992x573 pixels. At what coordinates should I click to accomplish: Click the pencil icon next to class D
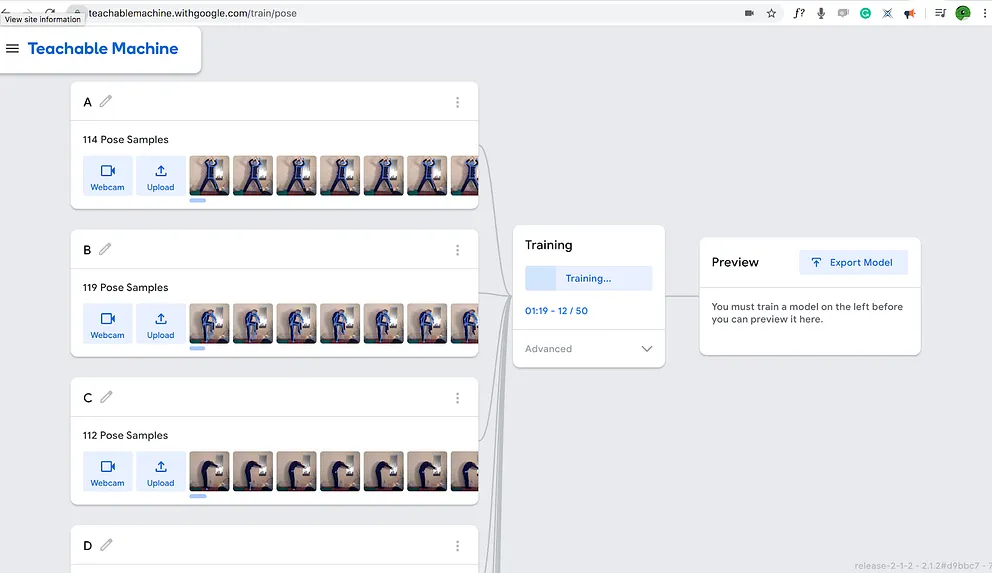106,545
